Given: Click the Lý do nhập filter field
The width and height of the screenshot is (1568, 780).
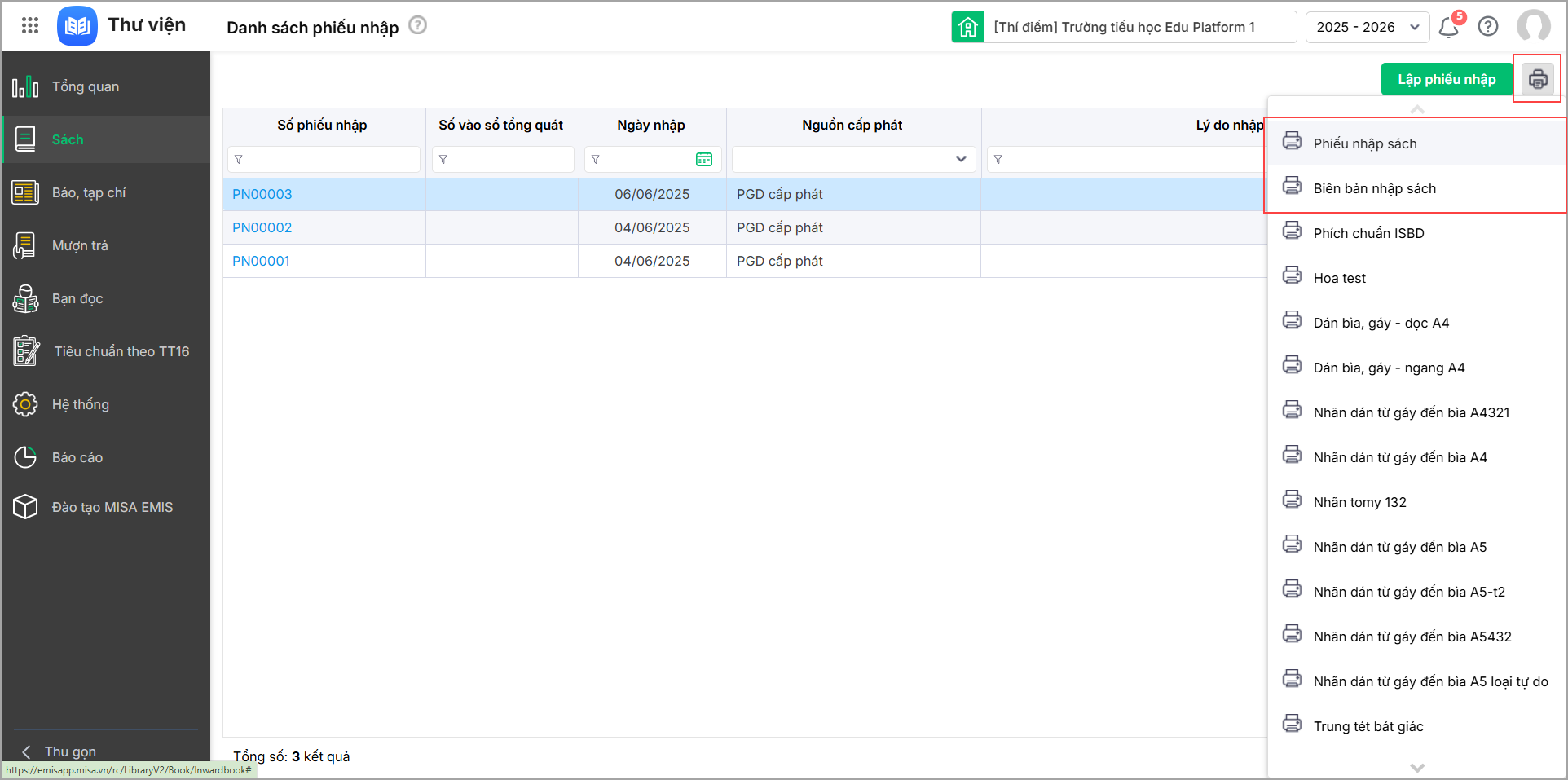Looking at the screenshot, I should point(1125,159).
